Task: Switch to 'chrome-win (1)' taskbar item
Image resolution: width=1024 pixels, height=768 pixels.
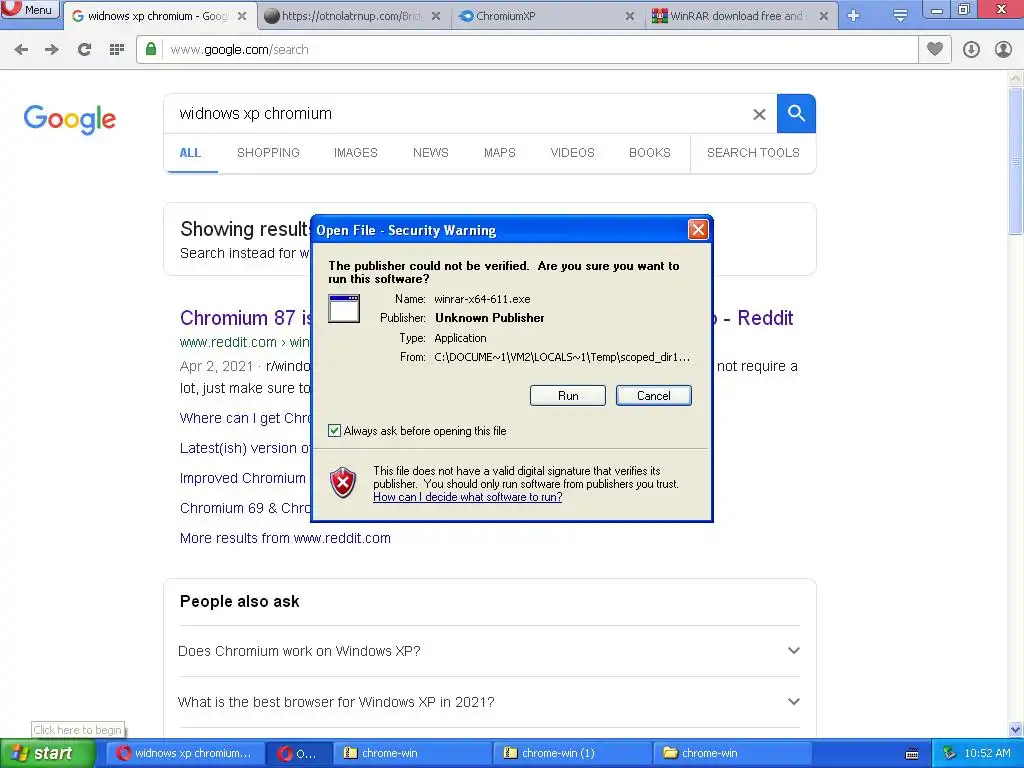Action: click(572, 753)
